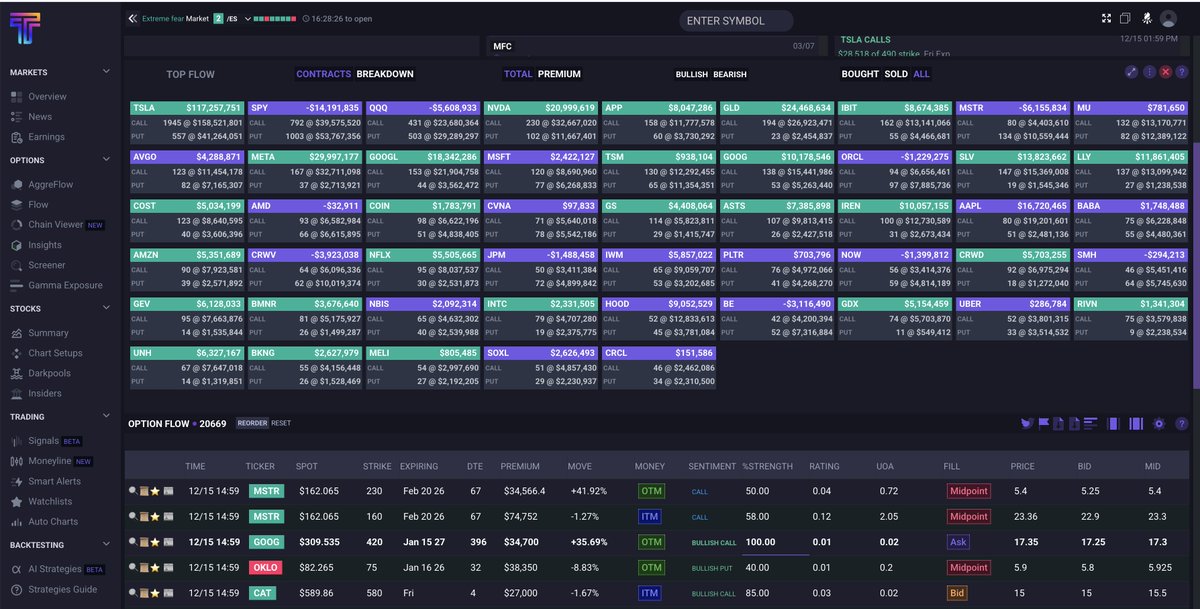Switch to TOP FLOW tab

pyautogui.click(x=190, y=74)
